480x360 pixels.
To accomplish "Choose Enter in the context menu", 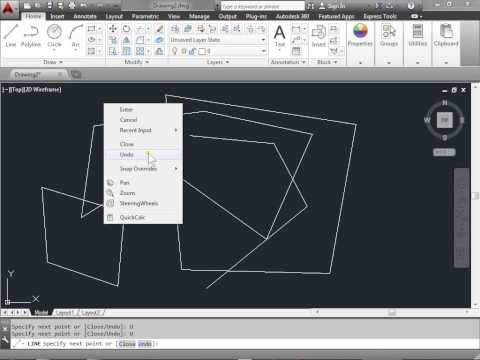I will point(143,109).
